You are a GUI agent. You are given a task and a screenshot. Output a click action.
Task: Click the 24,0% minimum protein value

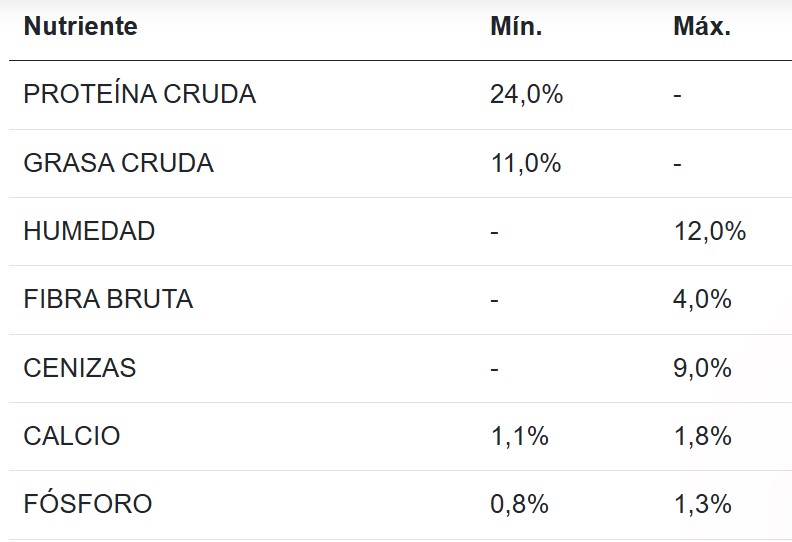(x=527, y=95)
